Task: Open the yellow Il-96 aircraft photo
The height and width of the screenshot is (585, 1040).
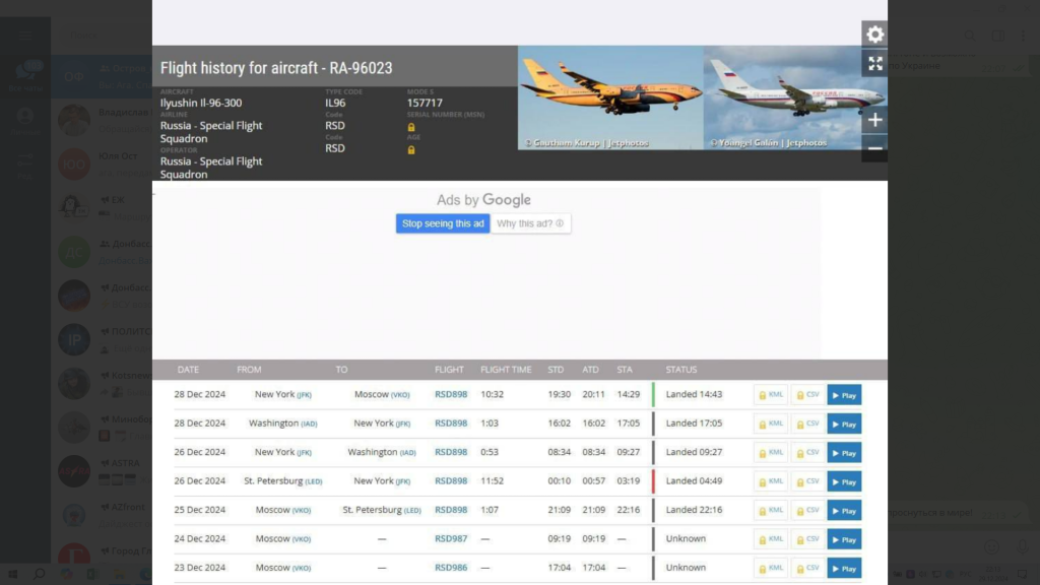Action: (610, 98)
